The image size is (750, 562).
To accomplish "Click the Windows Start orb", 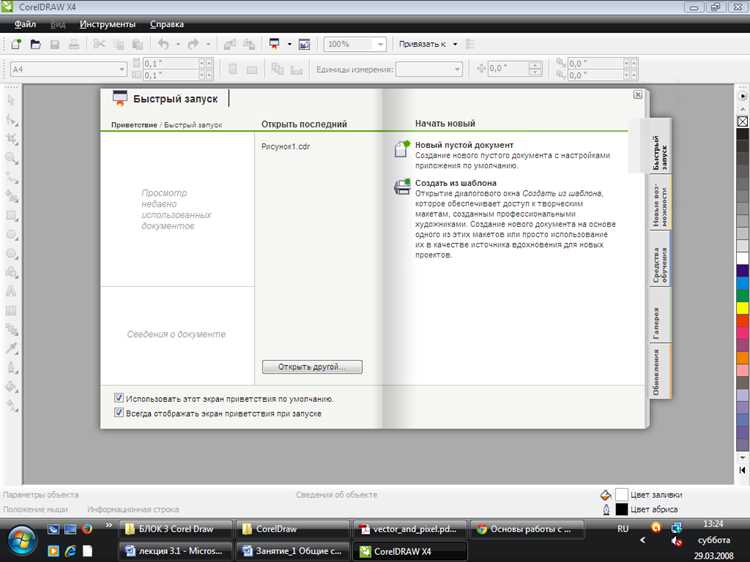I will click(21, 540).
